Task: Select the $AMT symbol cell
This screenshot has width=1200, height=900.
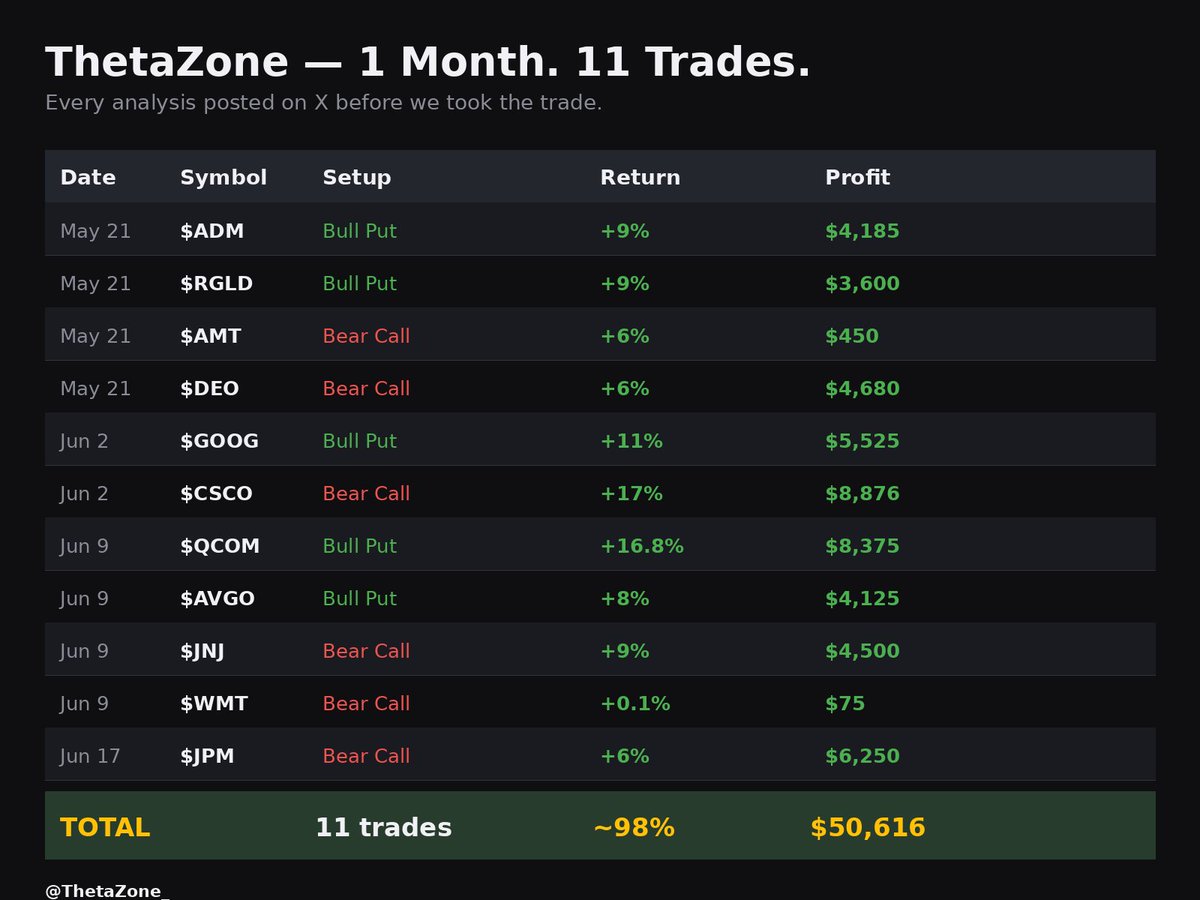Action: [210, 336]
